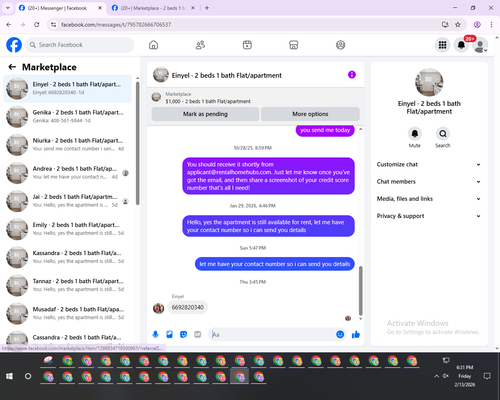Go back using the Marketplace back arrow

(12, 67)
